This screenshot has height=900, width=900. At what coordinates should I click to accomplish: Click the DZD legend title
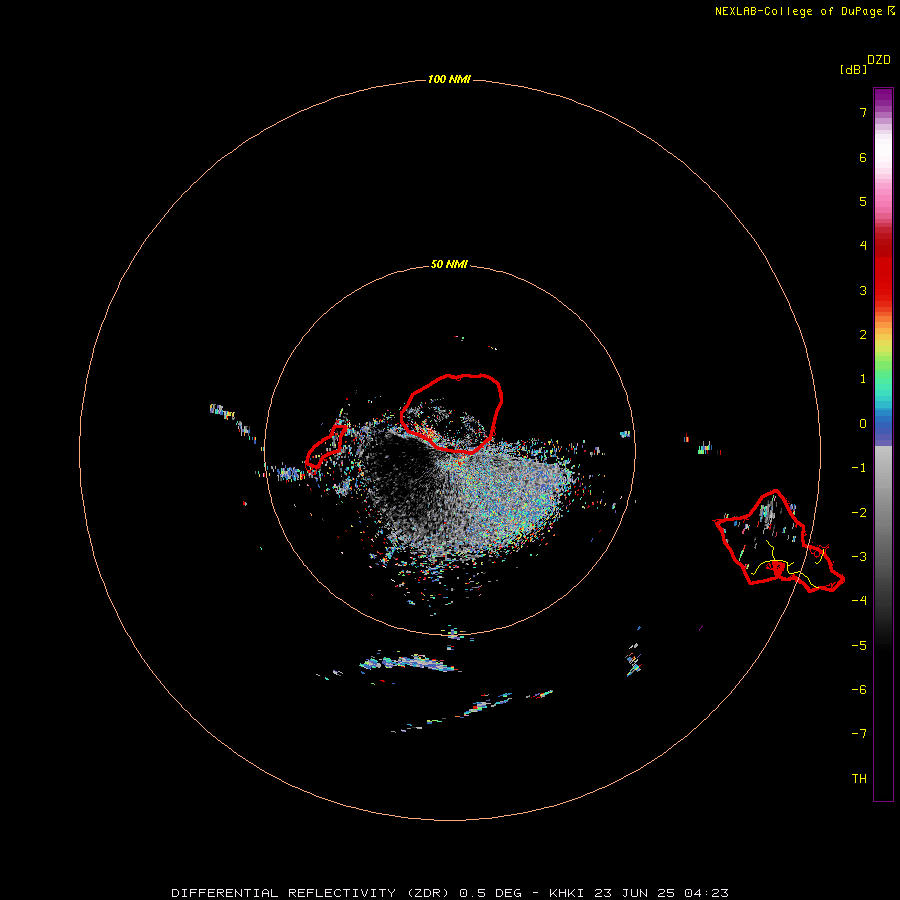click(879, 60)
